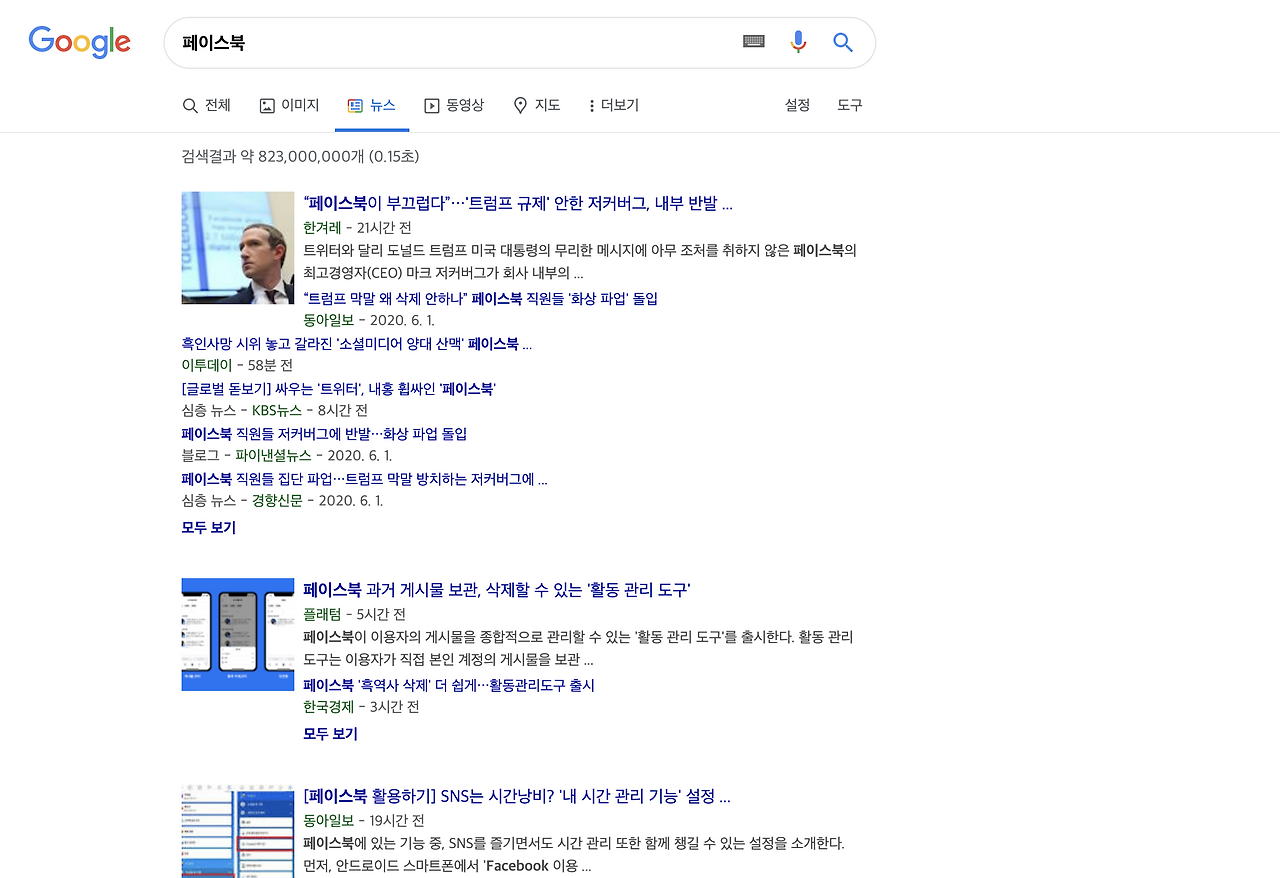The height and width of the screenshot is (878, 1280).
Task: Open the 동아일보 article on 시간 관리 기능
Action: (x=517, y=796)
